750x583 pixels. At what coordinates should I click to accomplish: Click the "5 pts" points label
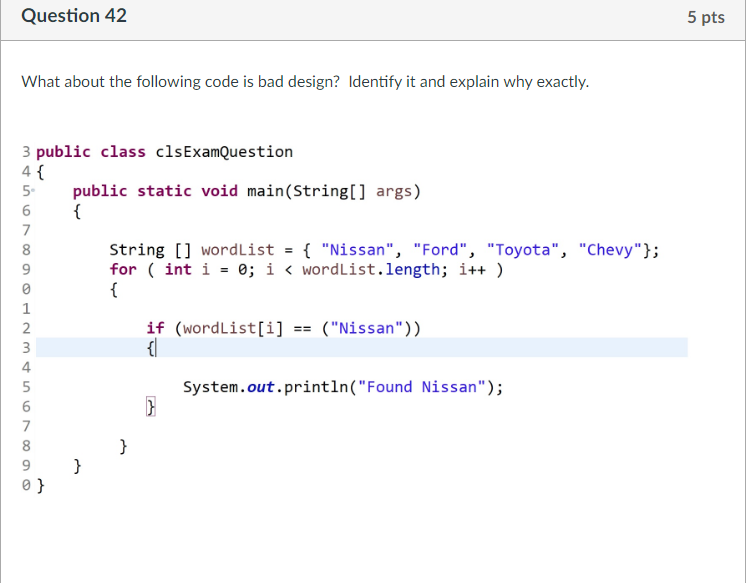click(x=706, y=17)
